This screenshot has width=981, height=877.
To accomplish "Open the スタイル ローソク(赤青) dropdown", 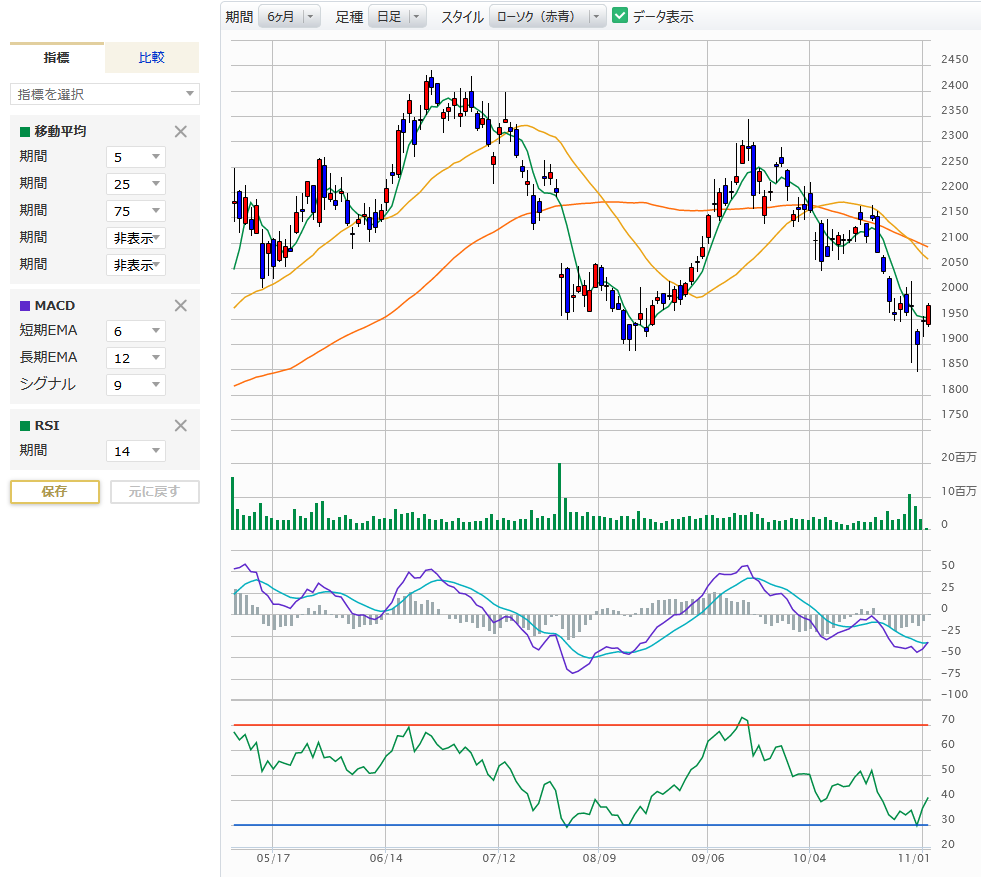I will pyautogui.click(x=547, y=16).
